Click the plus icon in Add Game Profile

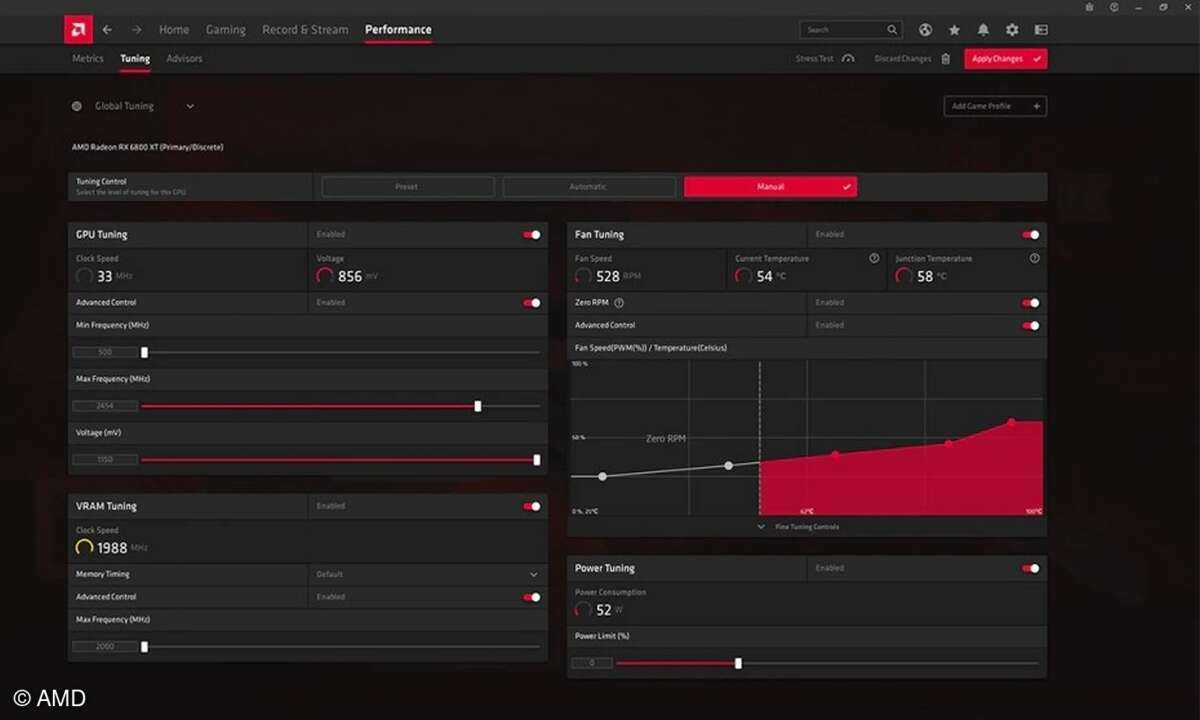point(1036,106)
